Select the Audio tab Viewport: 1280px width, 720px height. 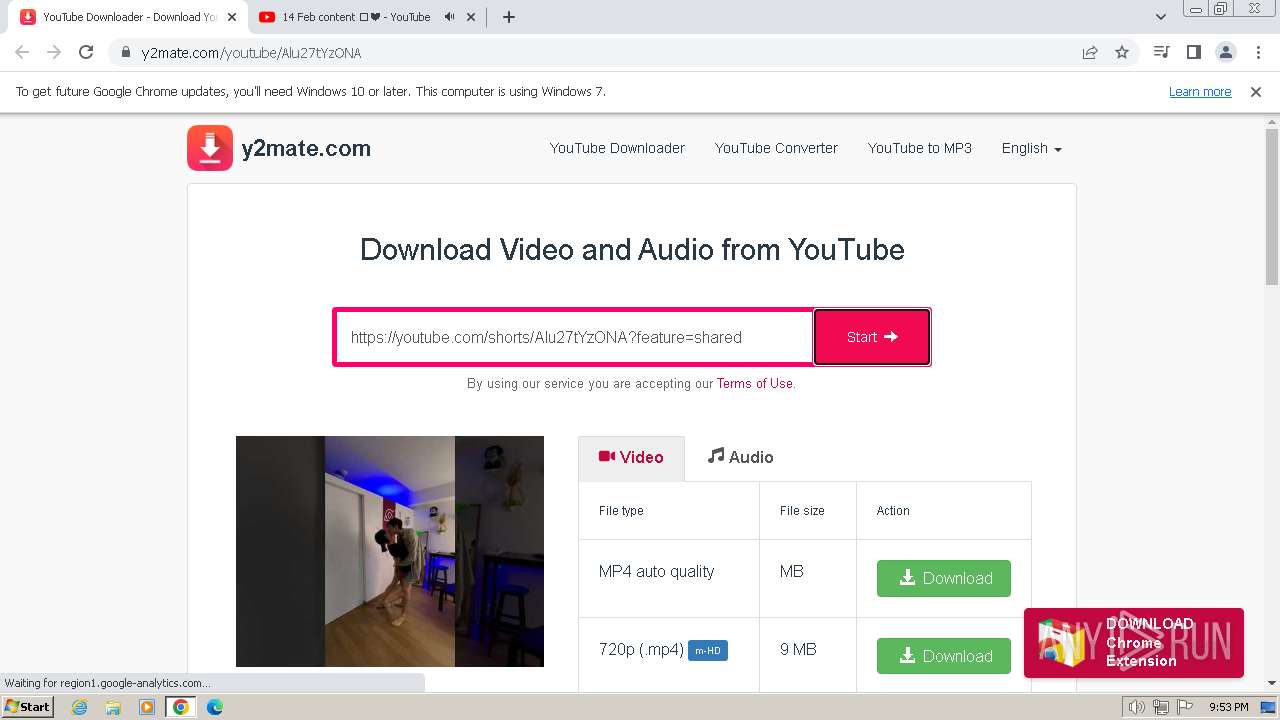tap(740, 457)
